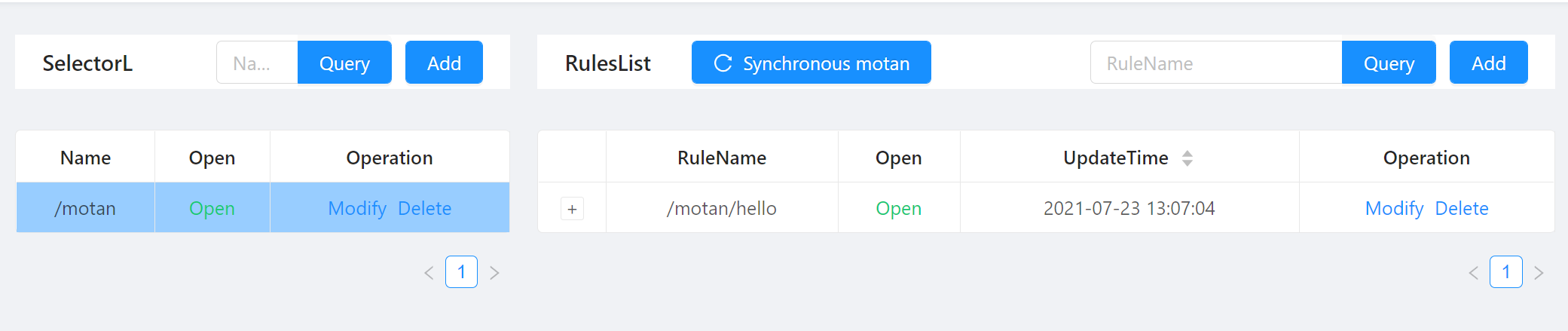Select page 1 in selector pagination

point(461,272)
